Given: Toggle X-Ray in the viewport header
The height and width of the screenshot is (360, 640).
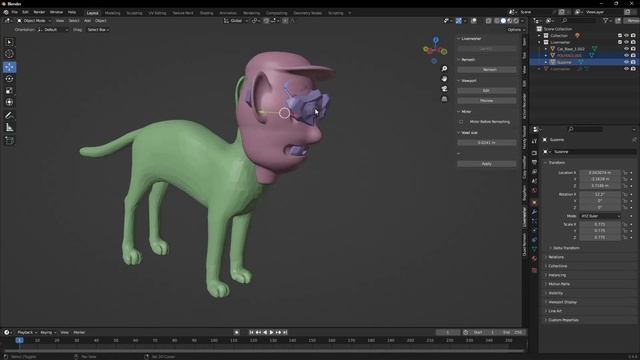Looking at the screenshot, I should pos(488,21).
